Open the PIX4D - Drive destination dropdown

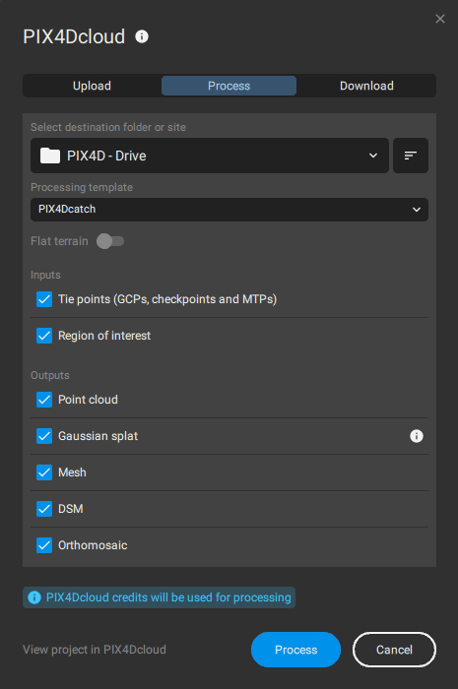210,156
